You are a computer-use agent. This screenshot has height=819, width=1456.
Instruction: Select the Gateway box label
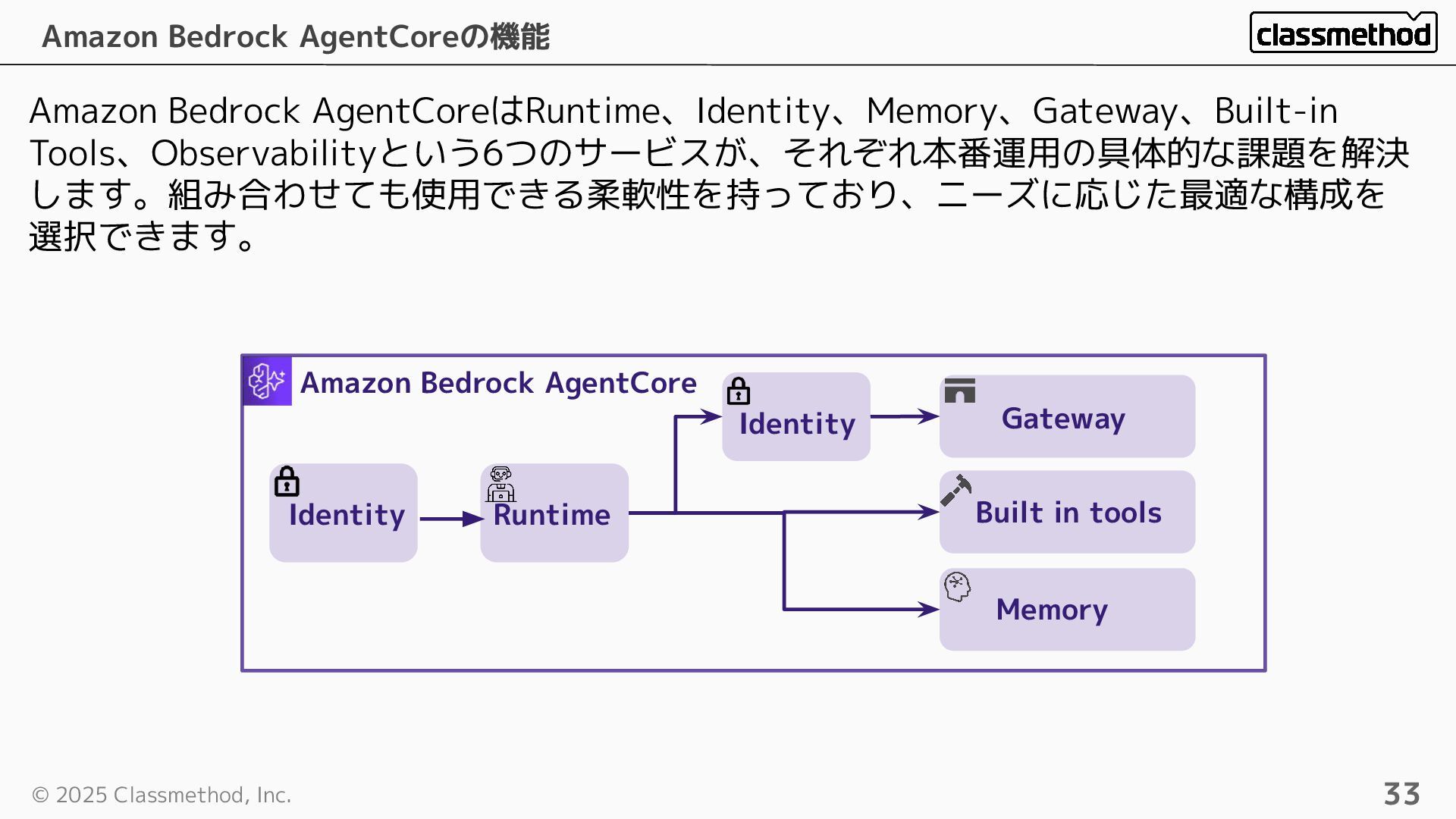[1063, 419]
